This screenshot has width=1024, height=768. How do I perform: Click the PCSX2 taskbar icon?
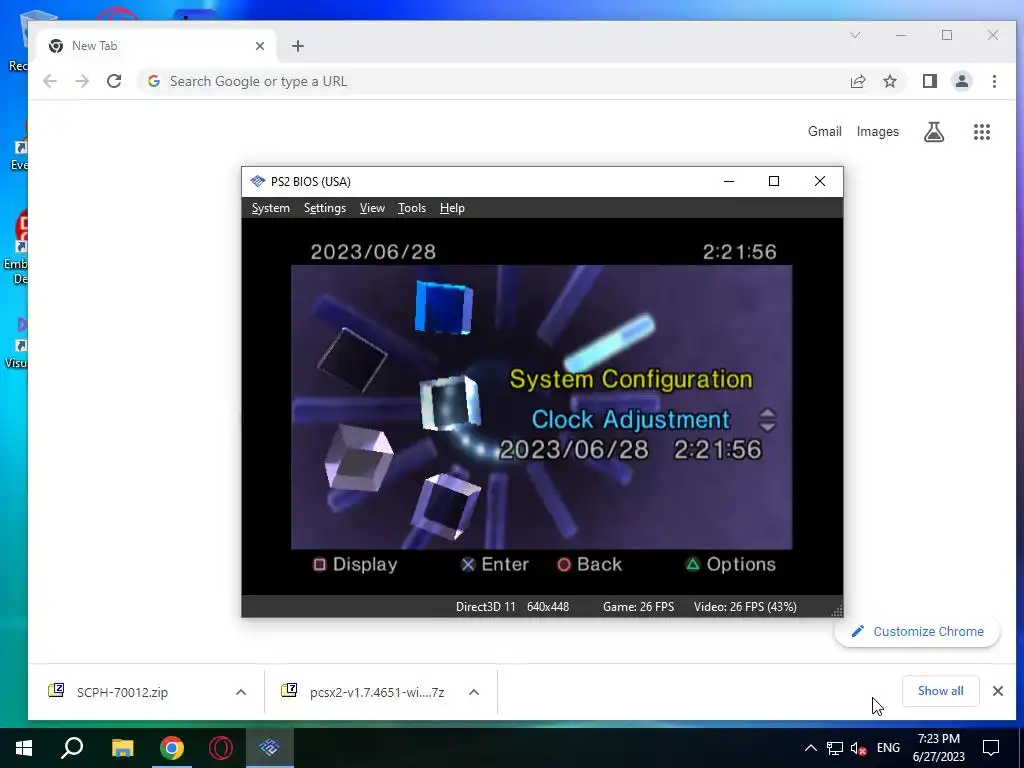tap(269, 748)
